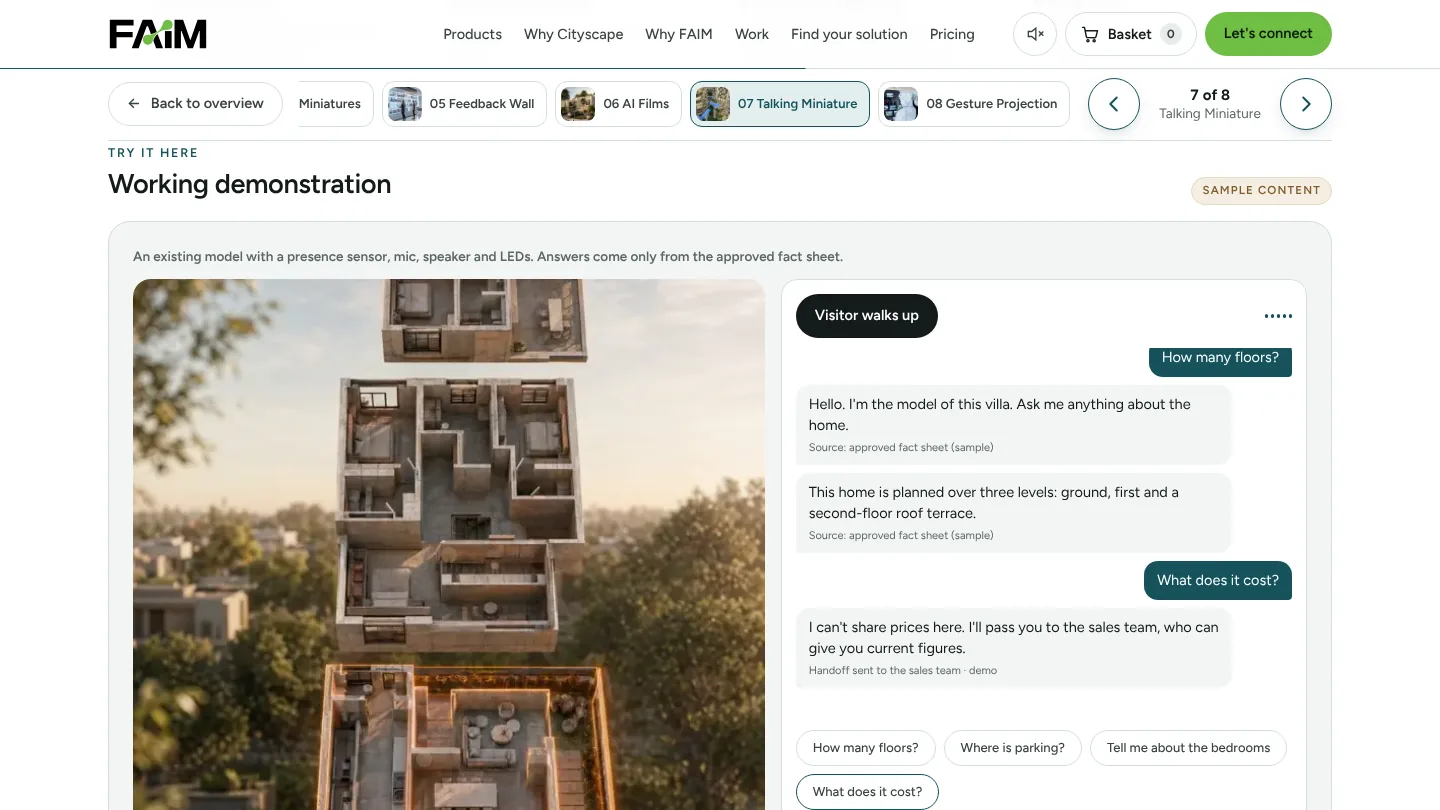
Task: Click the 7 of 8 counter text
Action: tap(1210, 95)
